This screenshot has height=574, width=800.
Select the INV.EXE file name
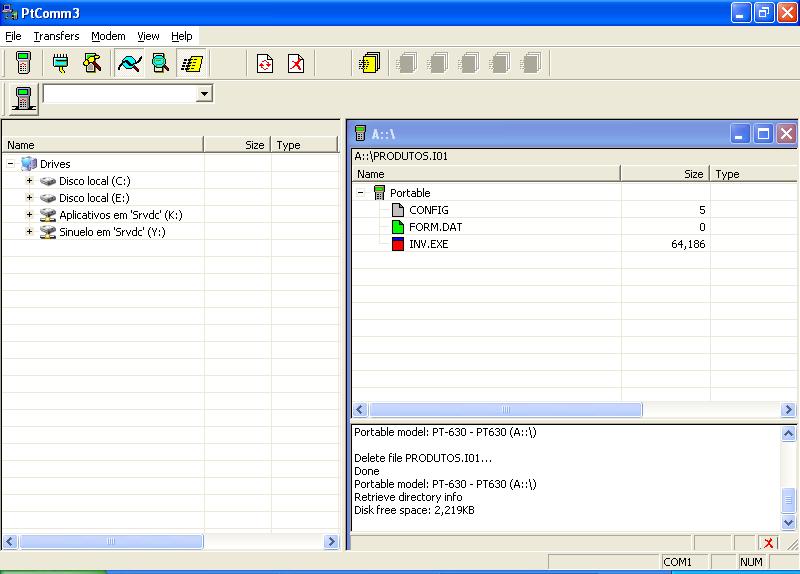coord(429,244)
